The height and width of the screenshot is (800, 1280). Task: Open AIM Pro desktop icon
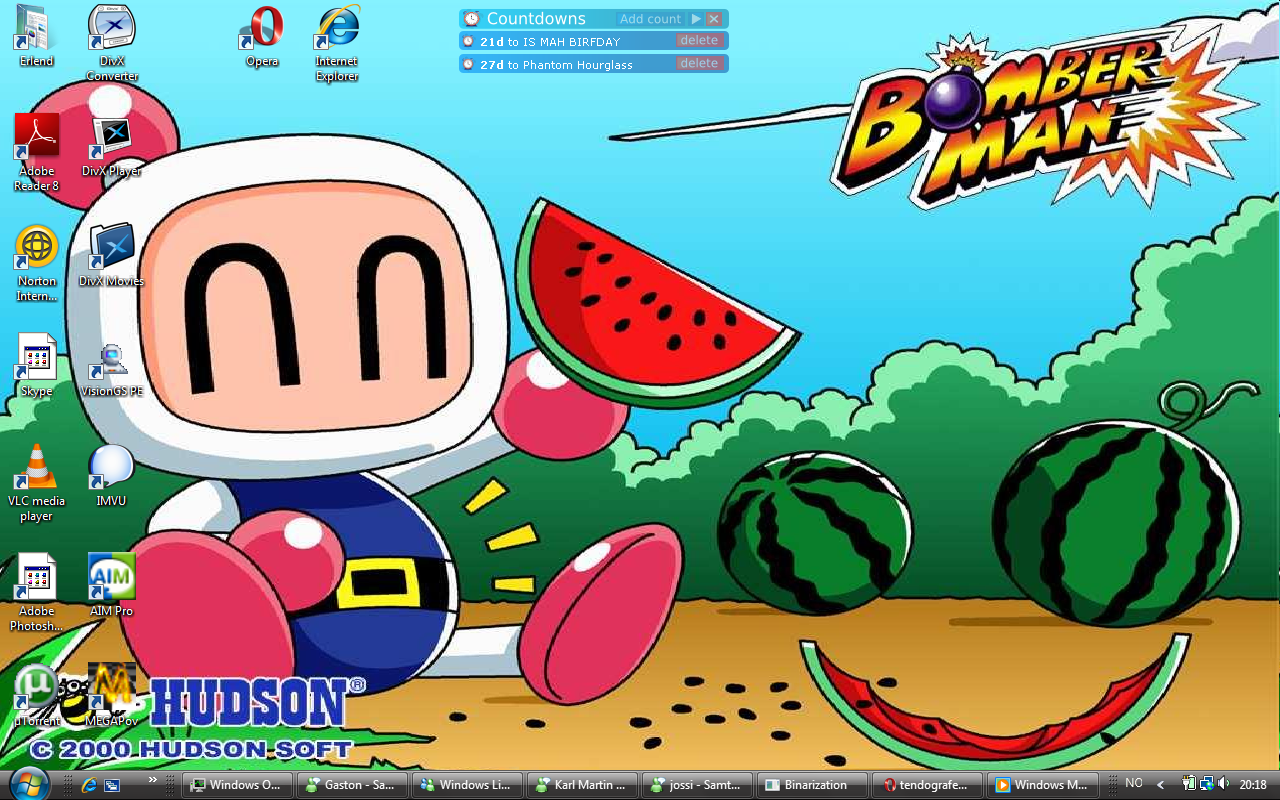click(112, 586)
